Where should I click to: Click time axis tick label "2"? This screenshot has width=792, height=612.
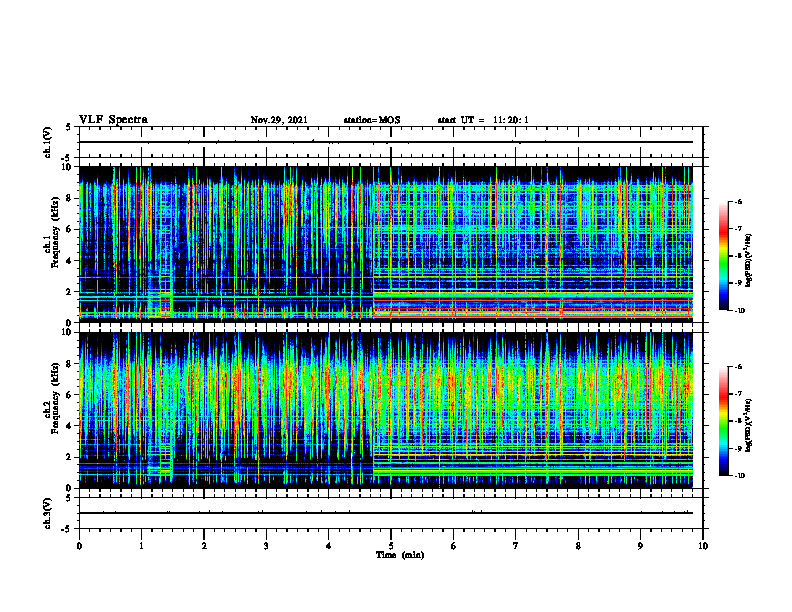[204, 546]
